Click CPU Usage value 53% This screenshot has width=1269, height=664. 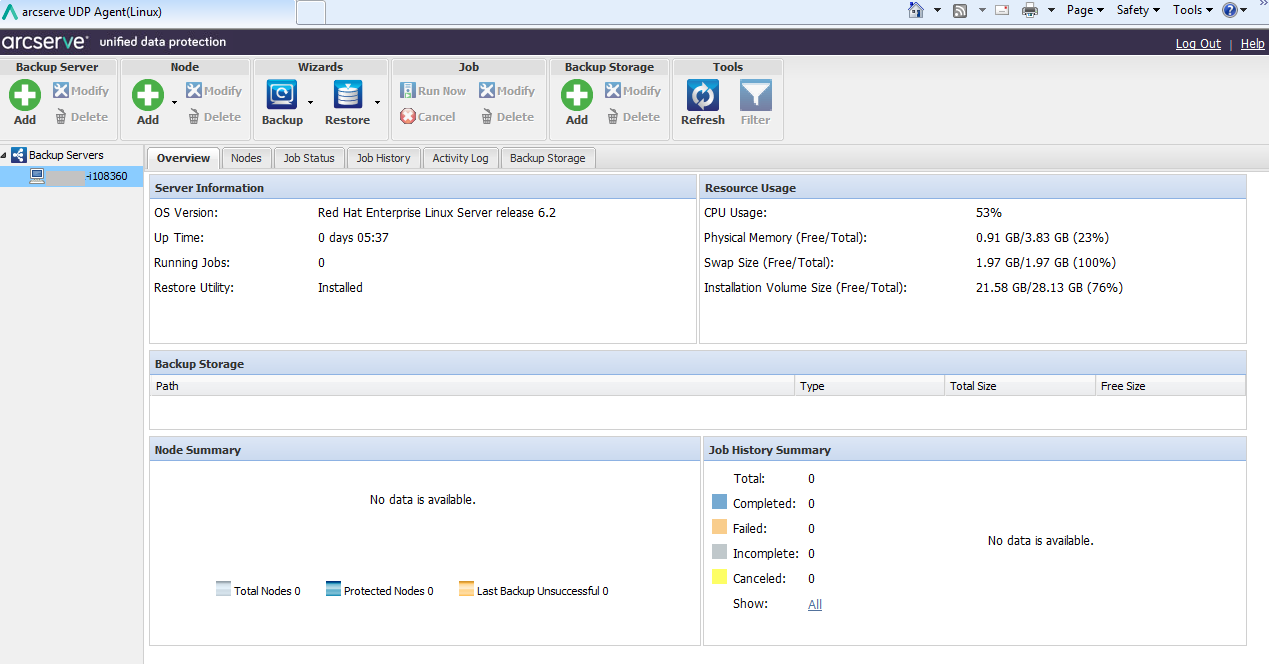(989, 213)
